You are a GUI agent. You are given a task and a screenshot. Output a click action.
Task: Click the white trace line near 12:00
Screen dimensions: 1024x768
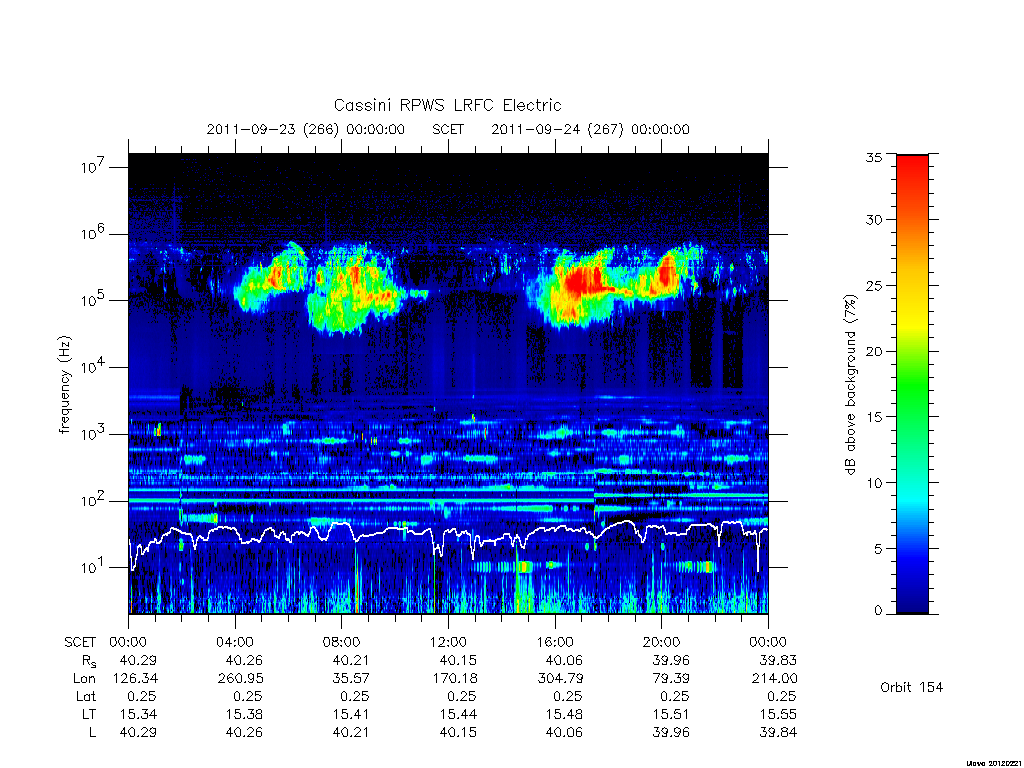pyautogui.click(x=448, y=533)
